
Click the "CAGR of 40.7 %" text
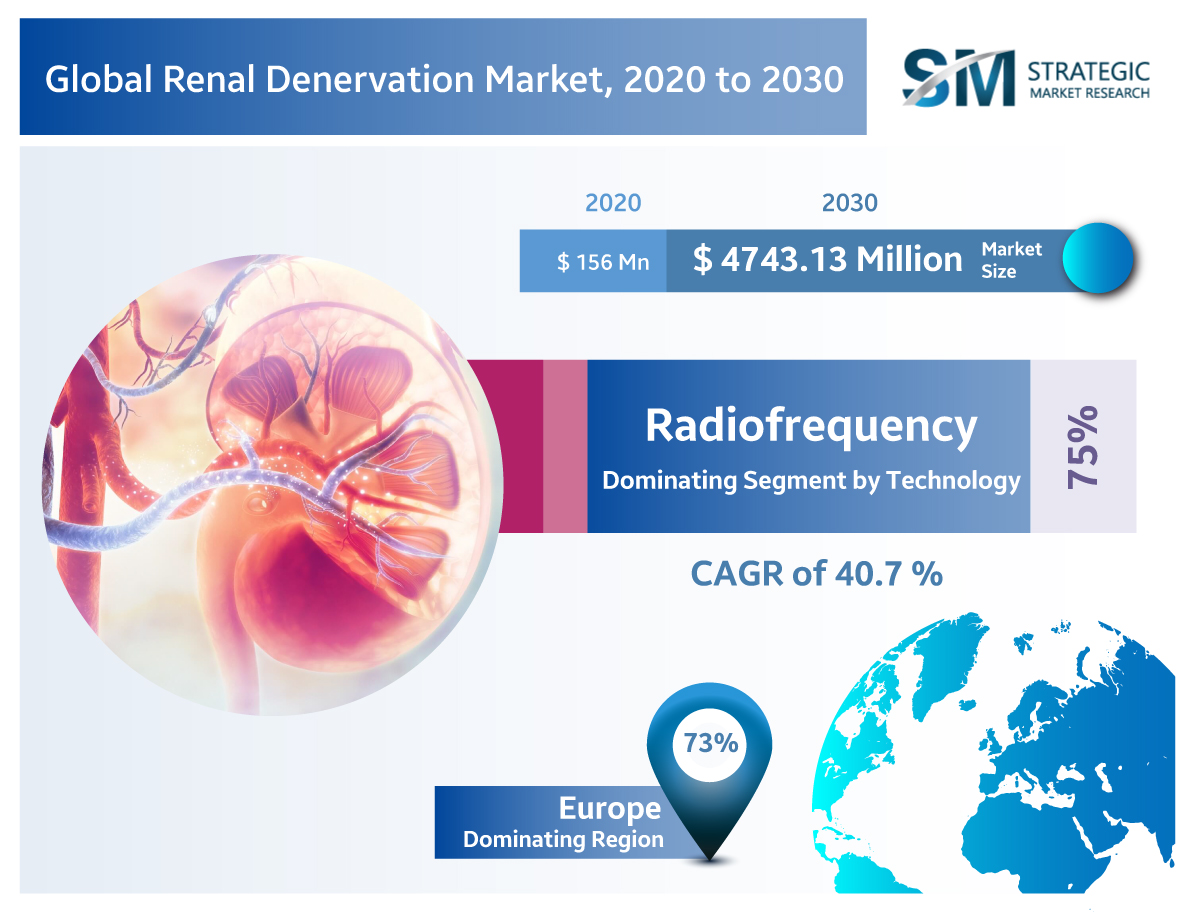coord(816,574)
